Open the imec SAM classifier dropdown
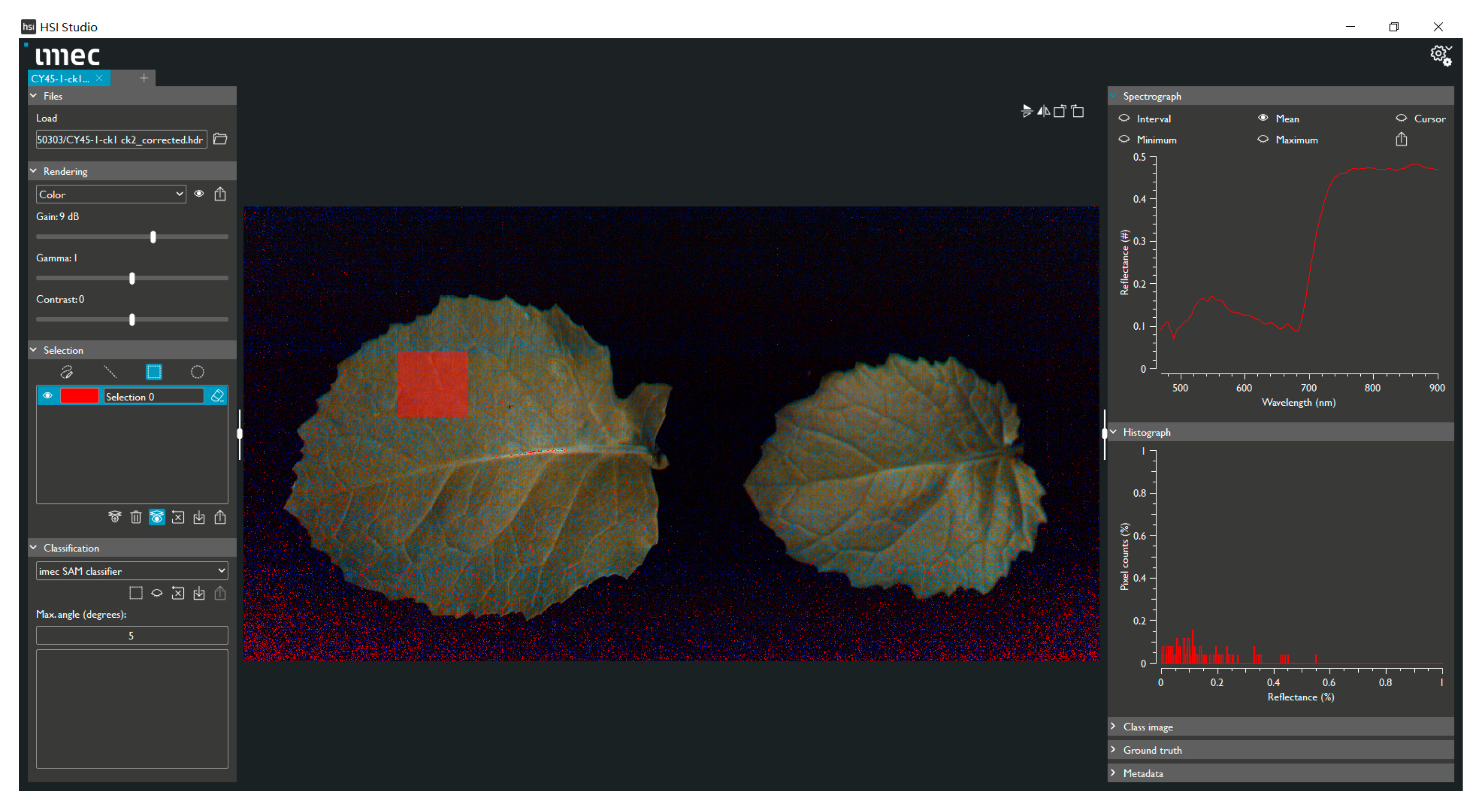This screenshot has height=812, width=1477. [131, 571]
